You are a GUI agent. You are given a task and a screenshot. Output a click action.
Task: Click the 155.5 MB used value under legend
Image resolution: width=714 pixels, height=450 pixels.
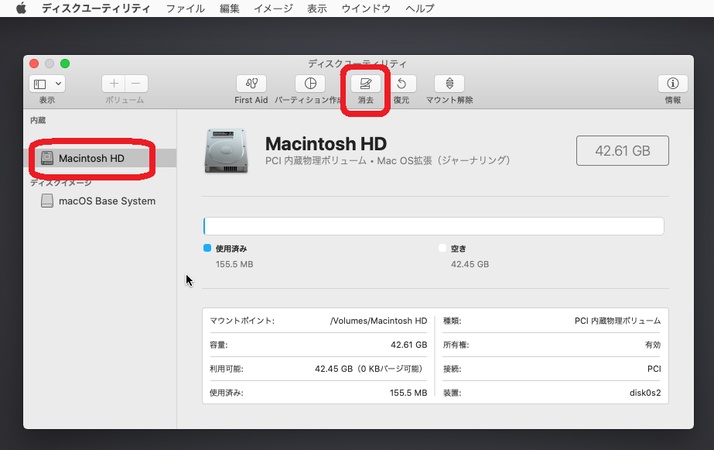coord(235,264)
